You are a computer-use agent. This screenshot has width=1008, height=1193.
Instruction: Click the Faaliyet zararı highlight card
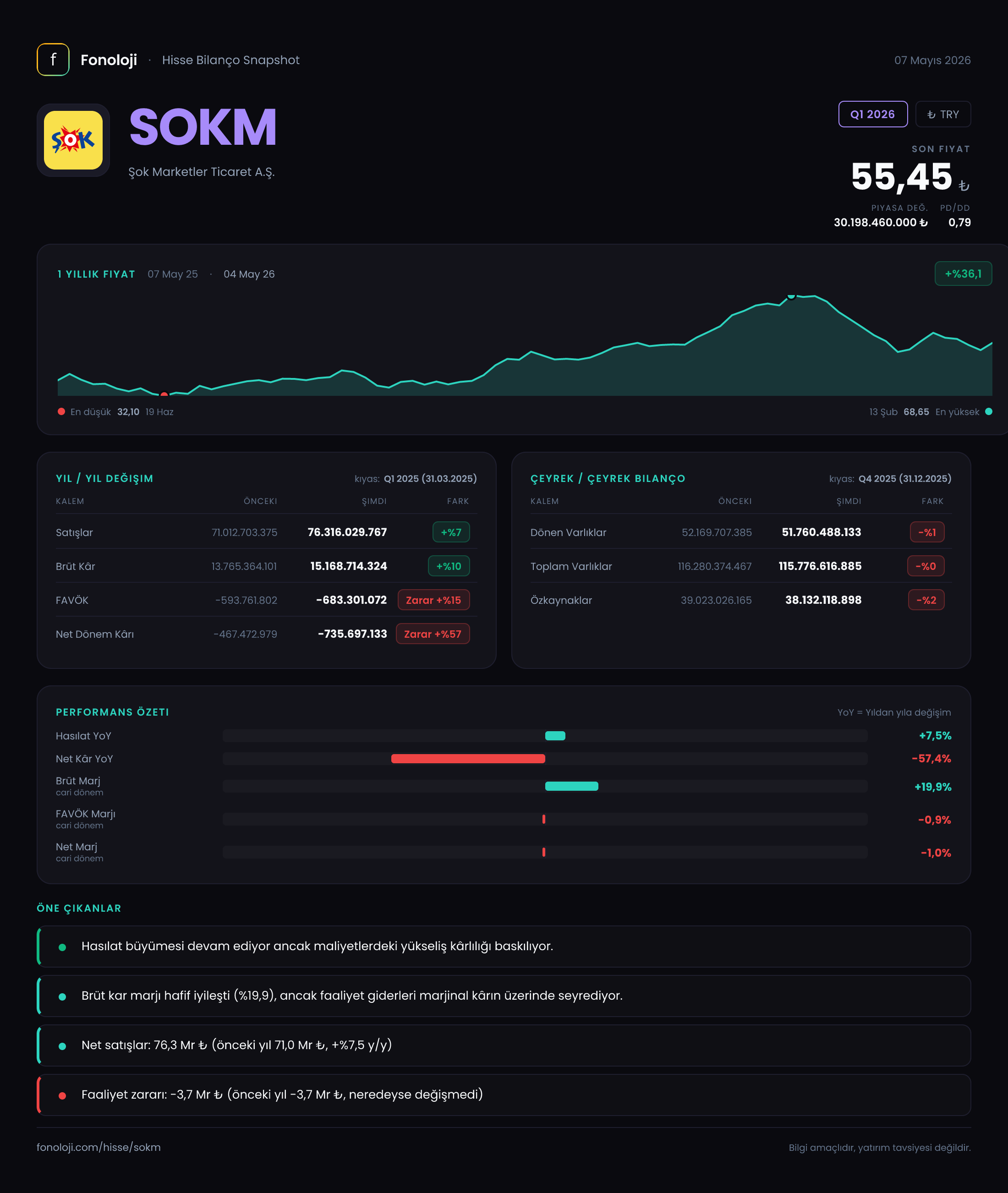(x=504, y=1094)
